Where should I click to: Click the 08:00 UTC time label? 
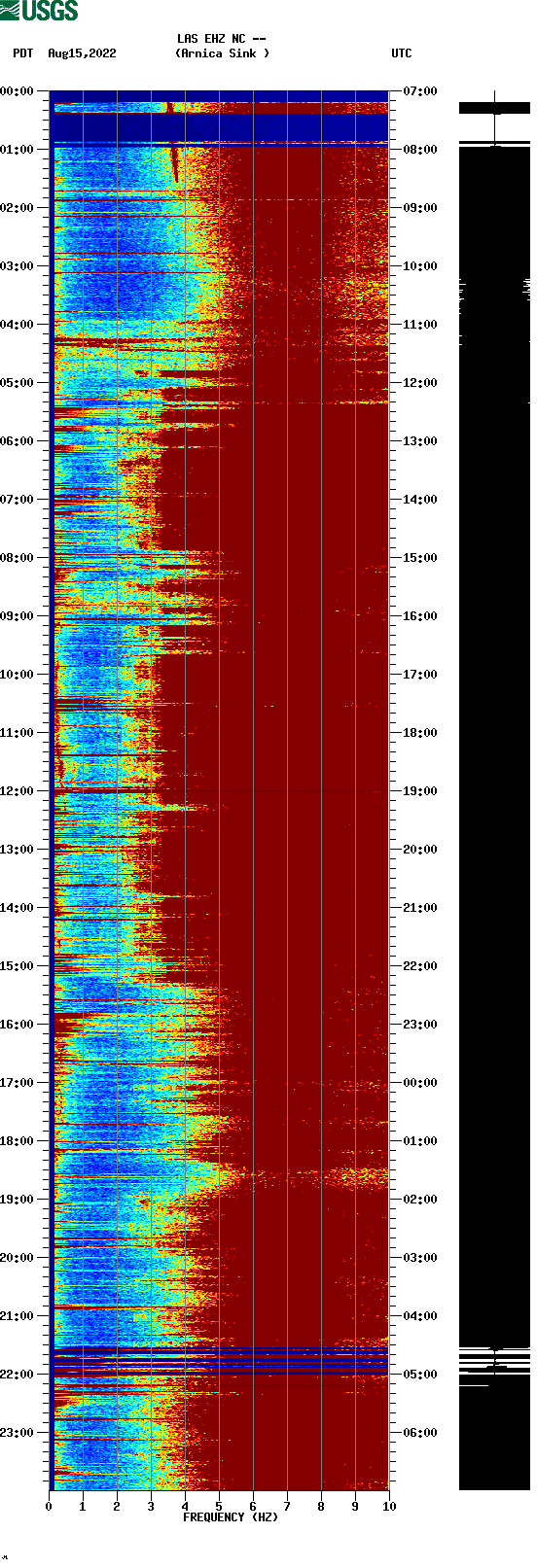tap(420, 150)
